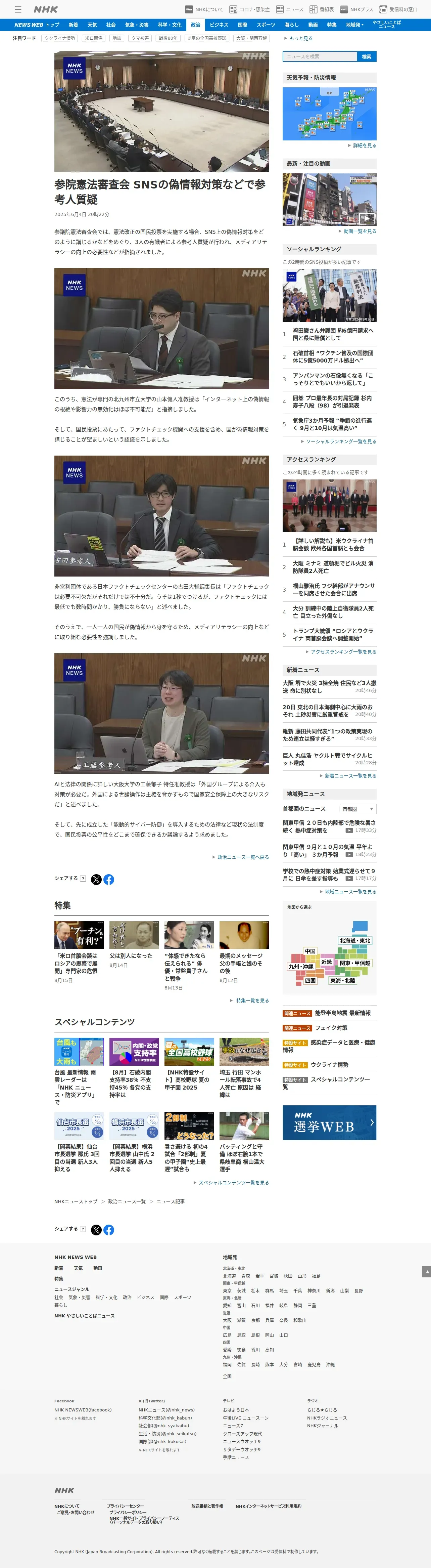This screenshot has width=431, height=1568.
Task: Open feature プーチン有利 thumbnail
Action: point(79,936)
